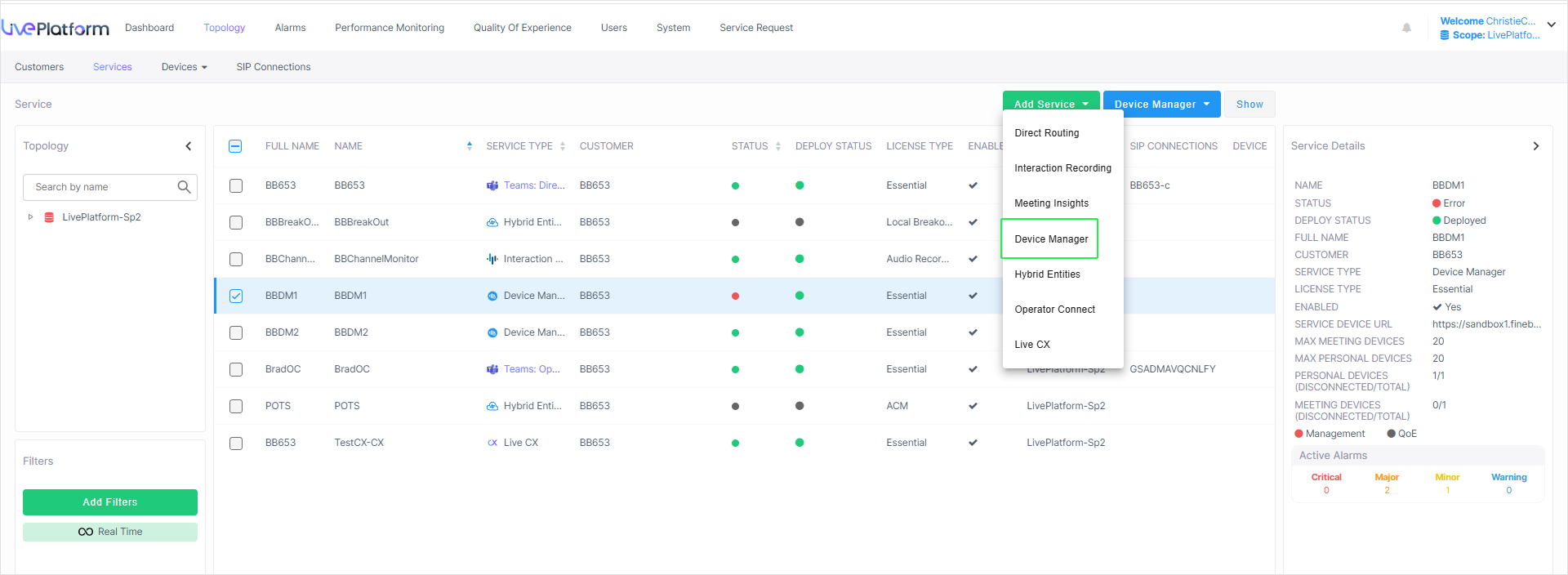This screenshot has width=1568, height=575.
Task: Open the Service Request tab
Action: pos(756,28)
